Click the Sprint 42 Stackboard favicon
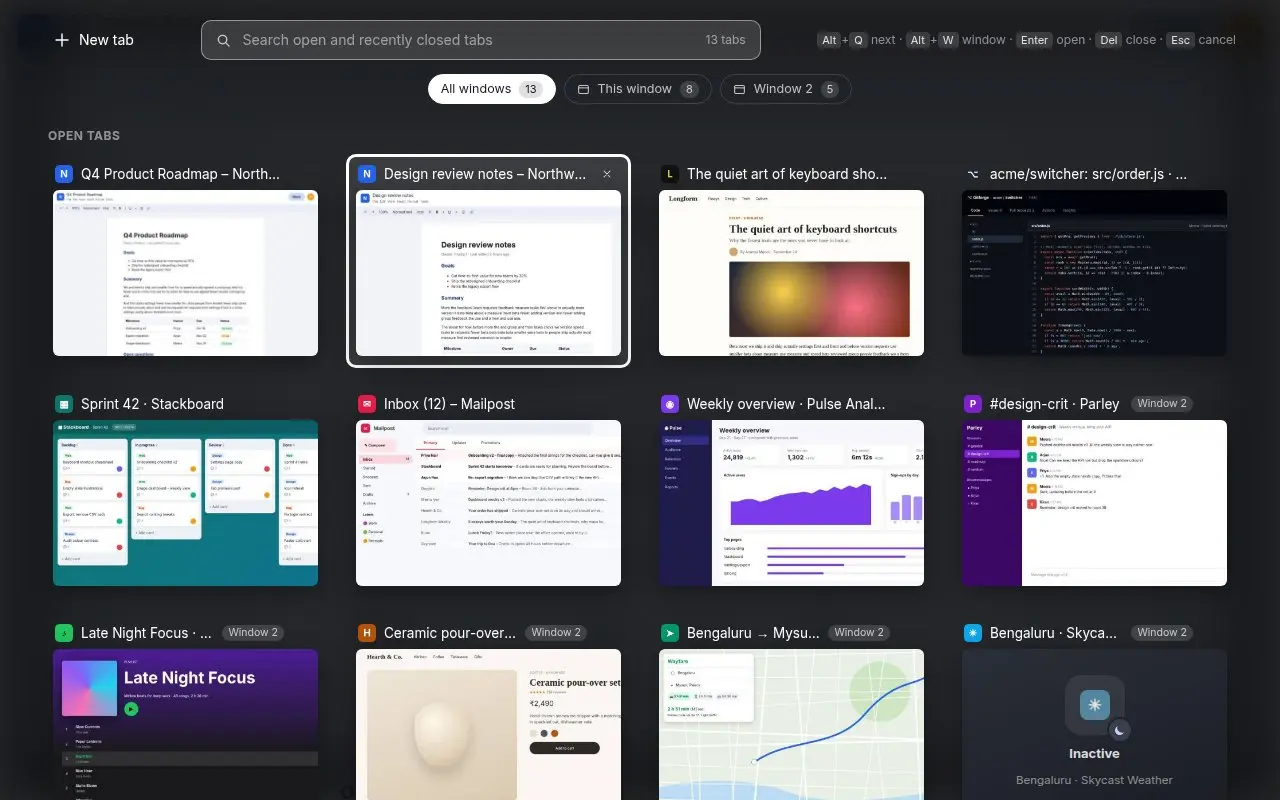This screenshot has width=1280, height=800. (x=64, y=404)
